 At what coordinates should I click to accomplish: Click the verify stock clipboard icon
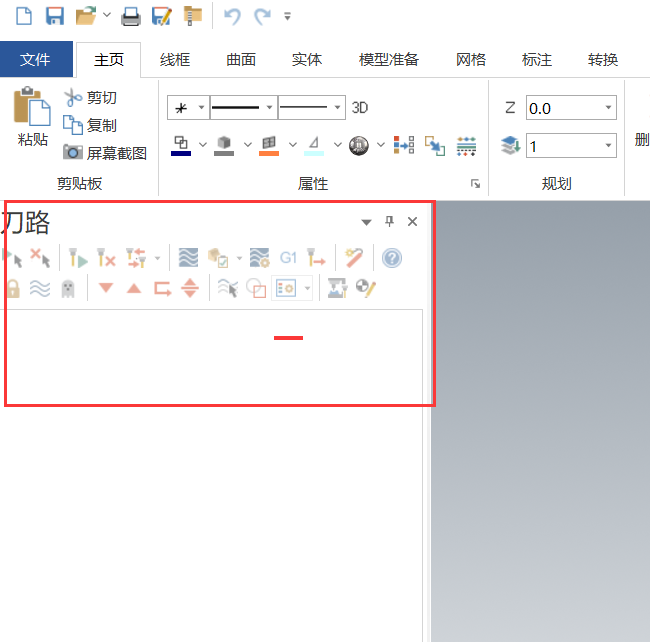[218, 258]
